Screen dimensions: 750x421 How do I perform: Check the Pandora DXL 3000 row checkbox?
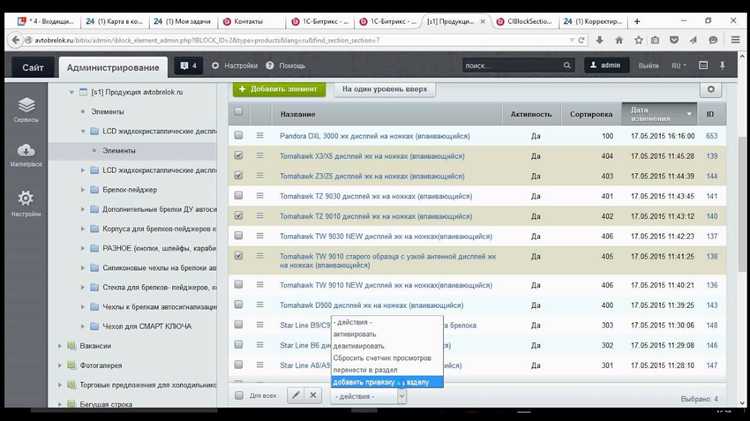(238, 135)
